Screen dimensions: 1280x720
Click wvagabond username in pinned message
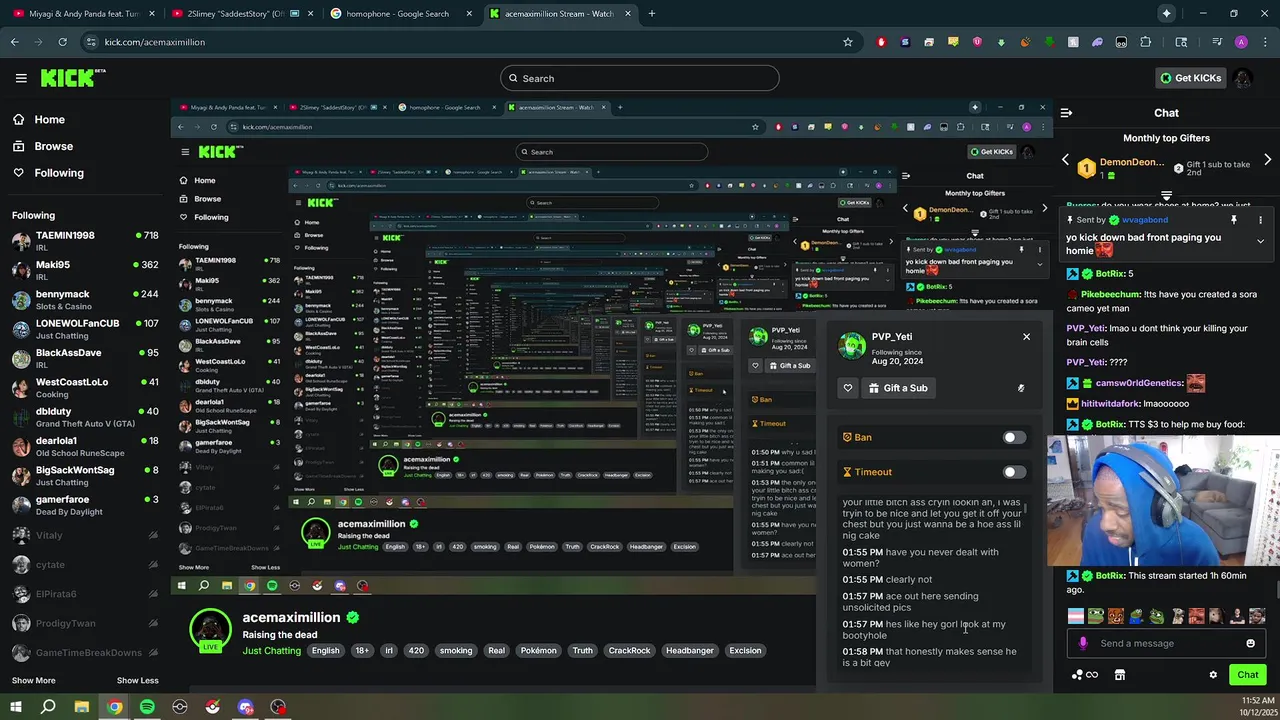pos(1144,220)
